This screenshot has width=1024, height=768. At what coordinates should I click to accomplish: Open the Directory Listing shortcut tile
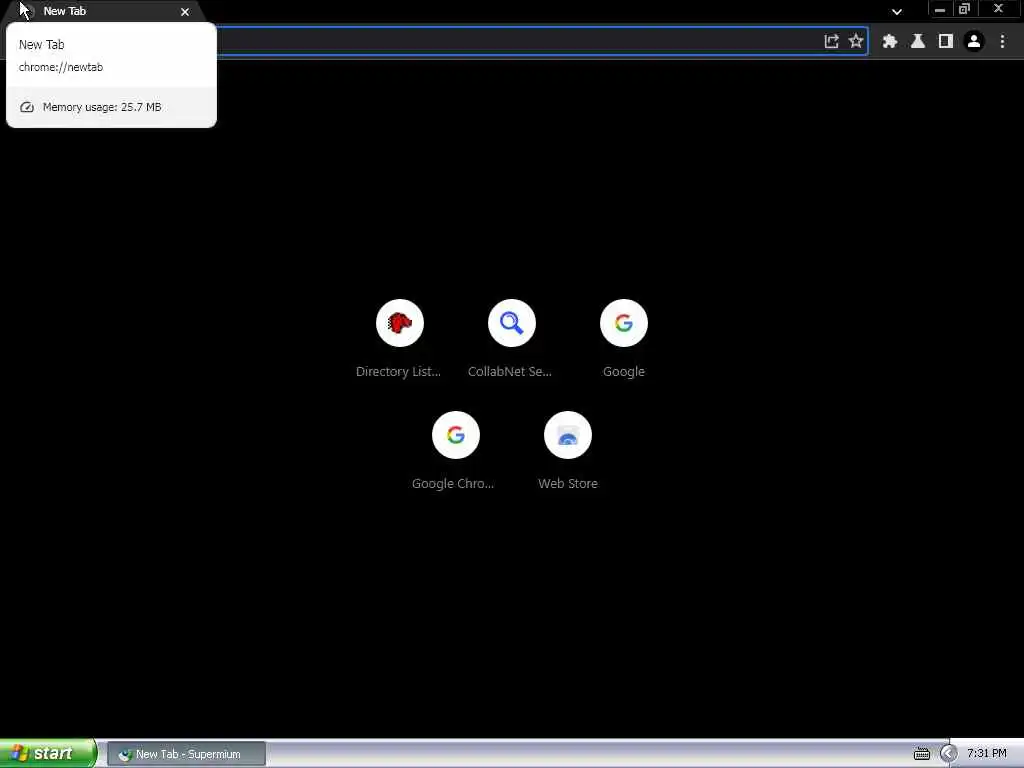[x=400, y=338]
